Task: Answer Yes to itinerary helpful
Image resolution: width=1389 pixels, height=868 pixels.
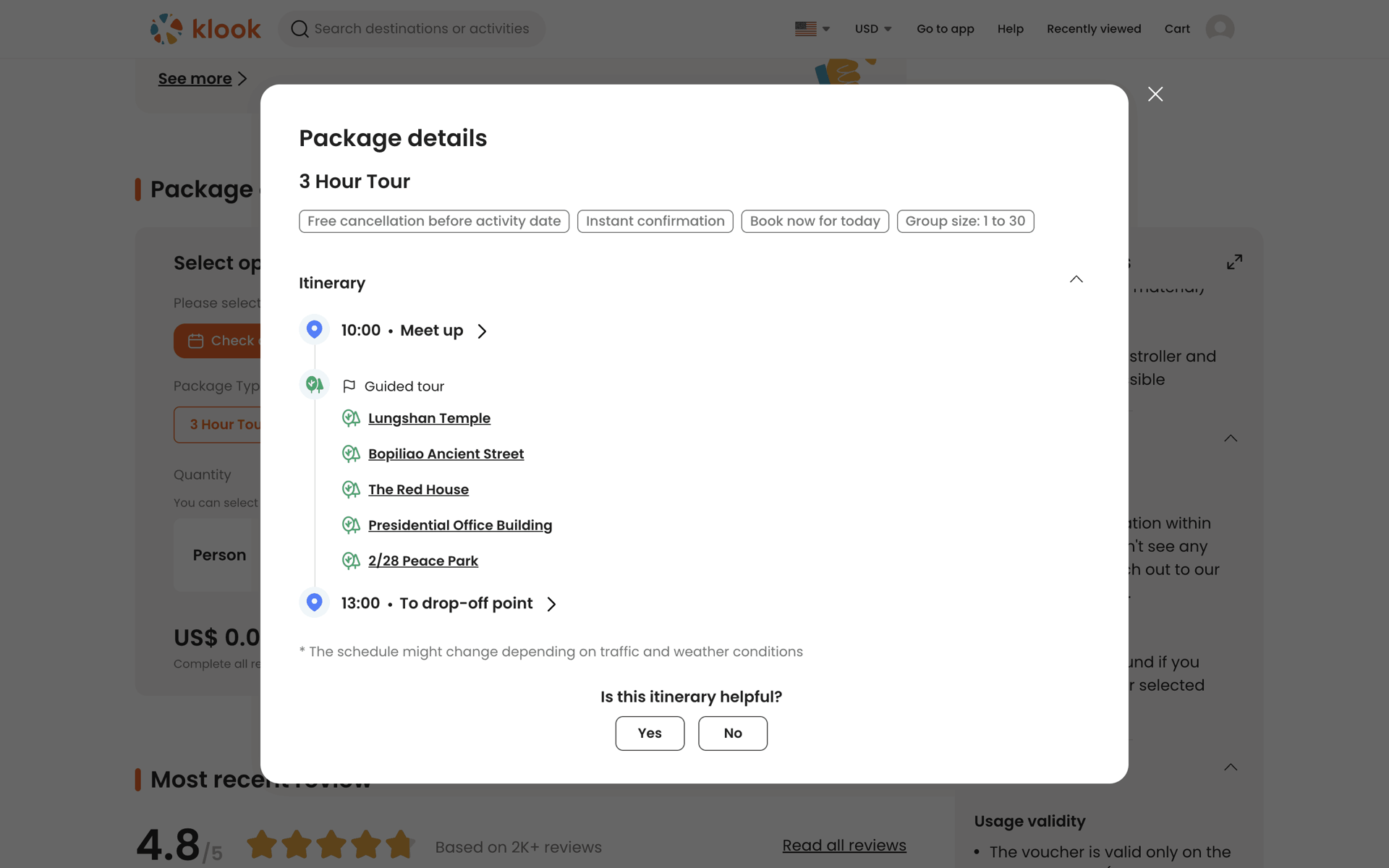Action: pos(650,733)
